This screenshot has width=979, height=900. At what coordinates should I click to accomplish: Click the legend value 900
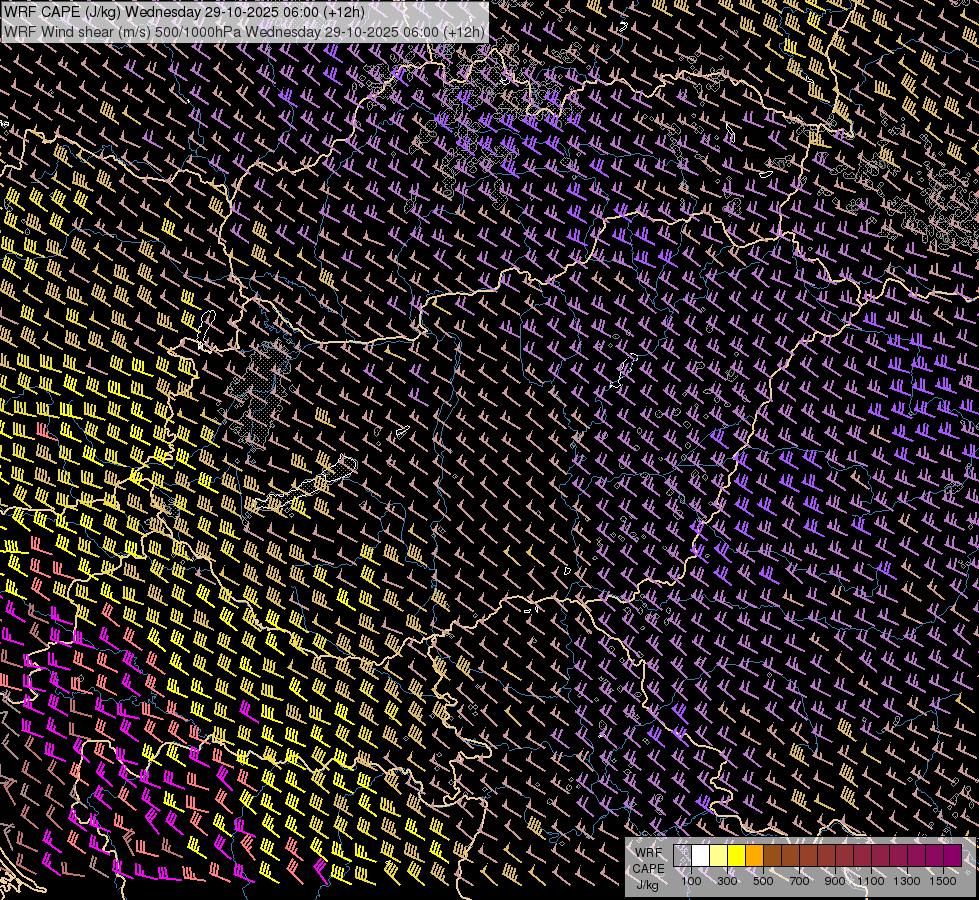pyautogui.click(x=835, y=881)
